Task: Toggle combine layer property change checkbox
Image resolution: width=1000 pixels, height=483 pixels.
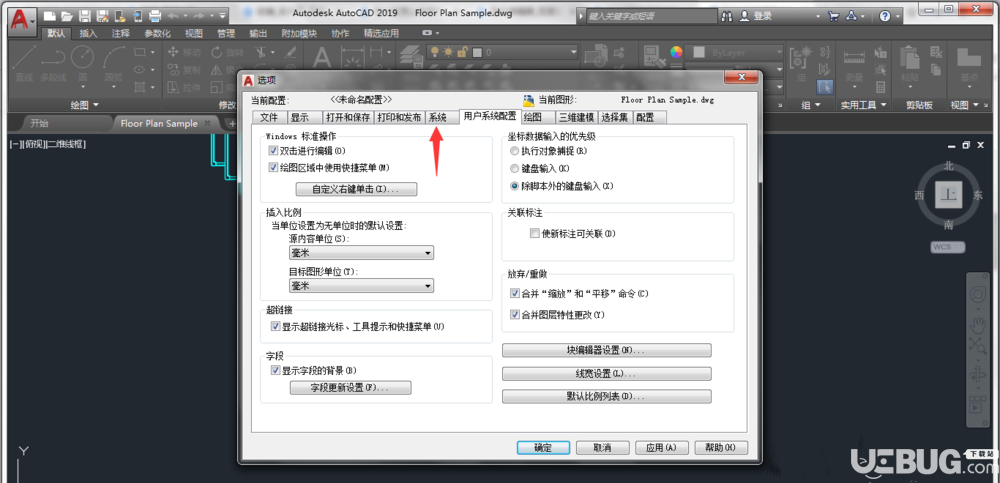Action: (515, 315)
